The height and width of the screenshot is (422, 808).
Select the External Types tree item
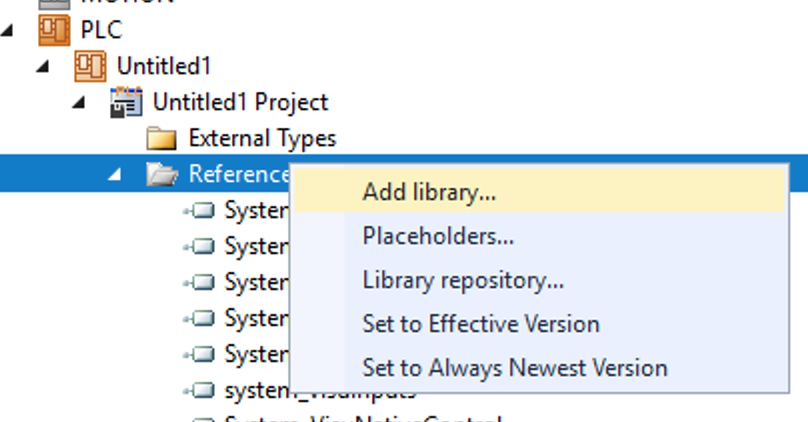[x=262, y=138]
